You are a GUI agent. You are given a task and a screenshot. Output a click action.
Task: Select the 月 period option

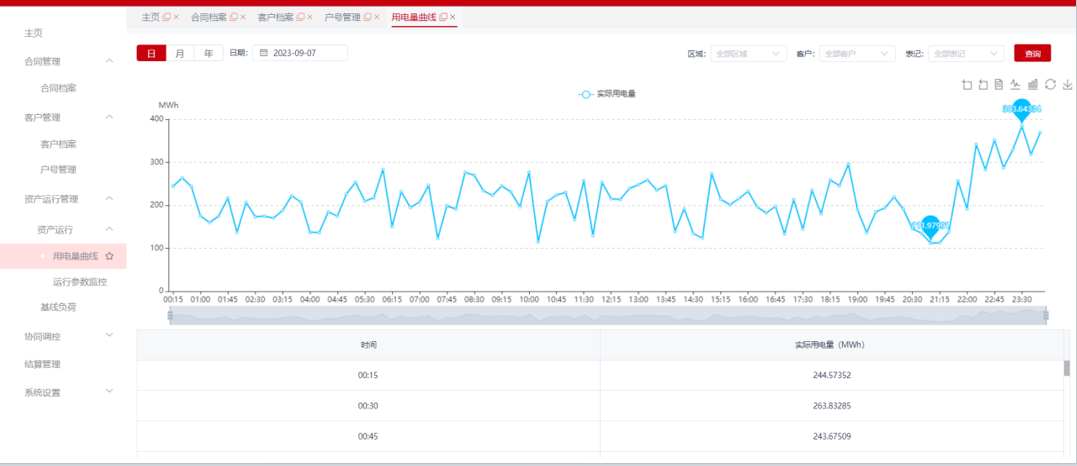pyautogui.click(x=180, y=54)
